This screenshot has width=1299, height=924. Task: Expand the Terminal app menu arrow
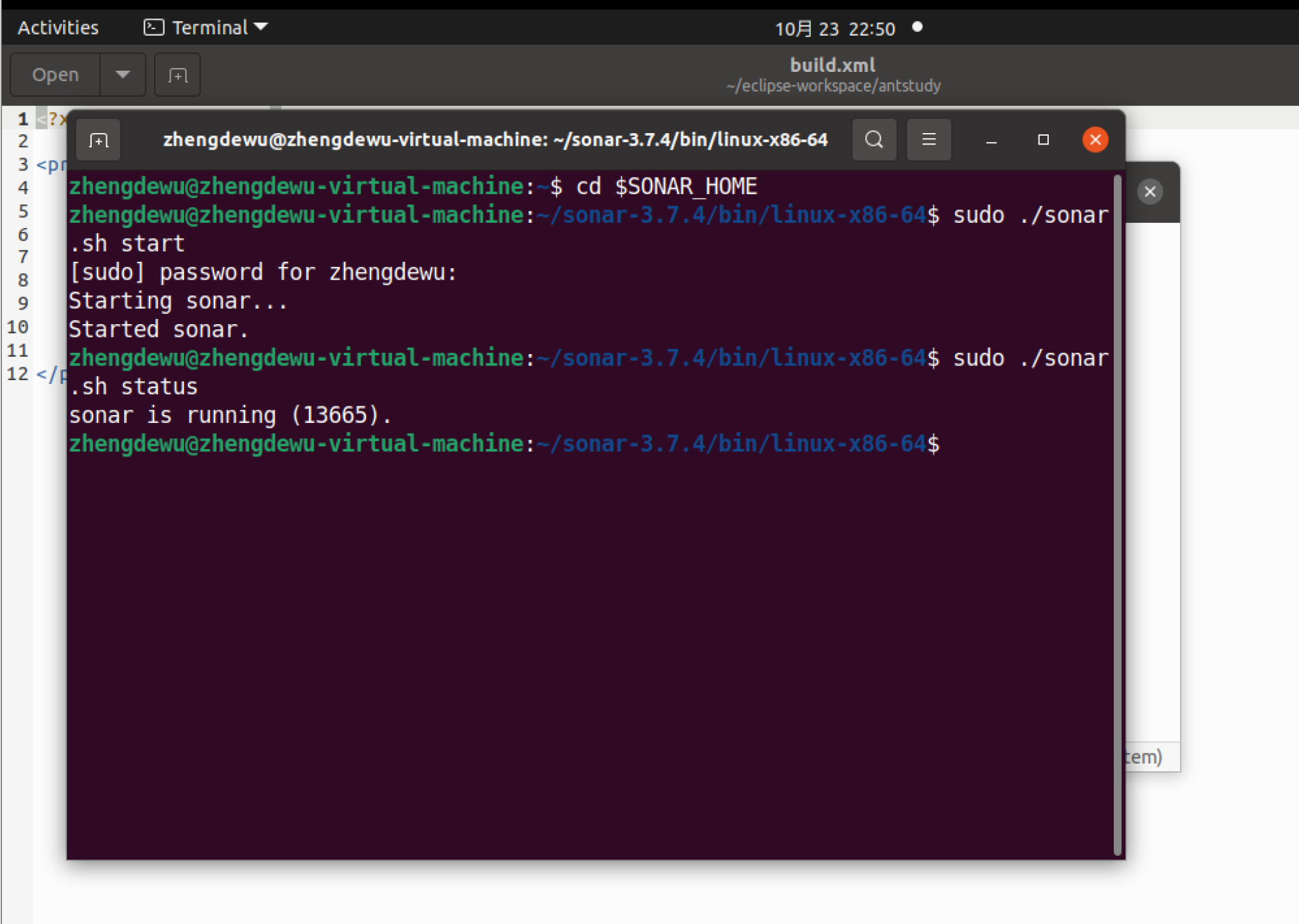click(x=261, y=27)
